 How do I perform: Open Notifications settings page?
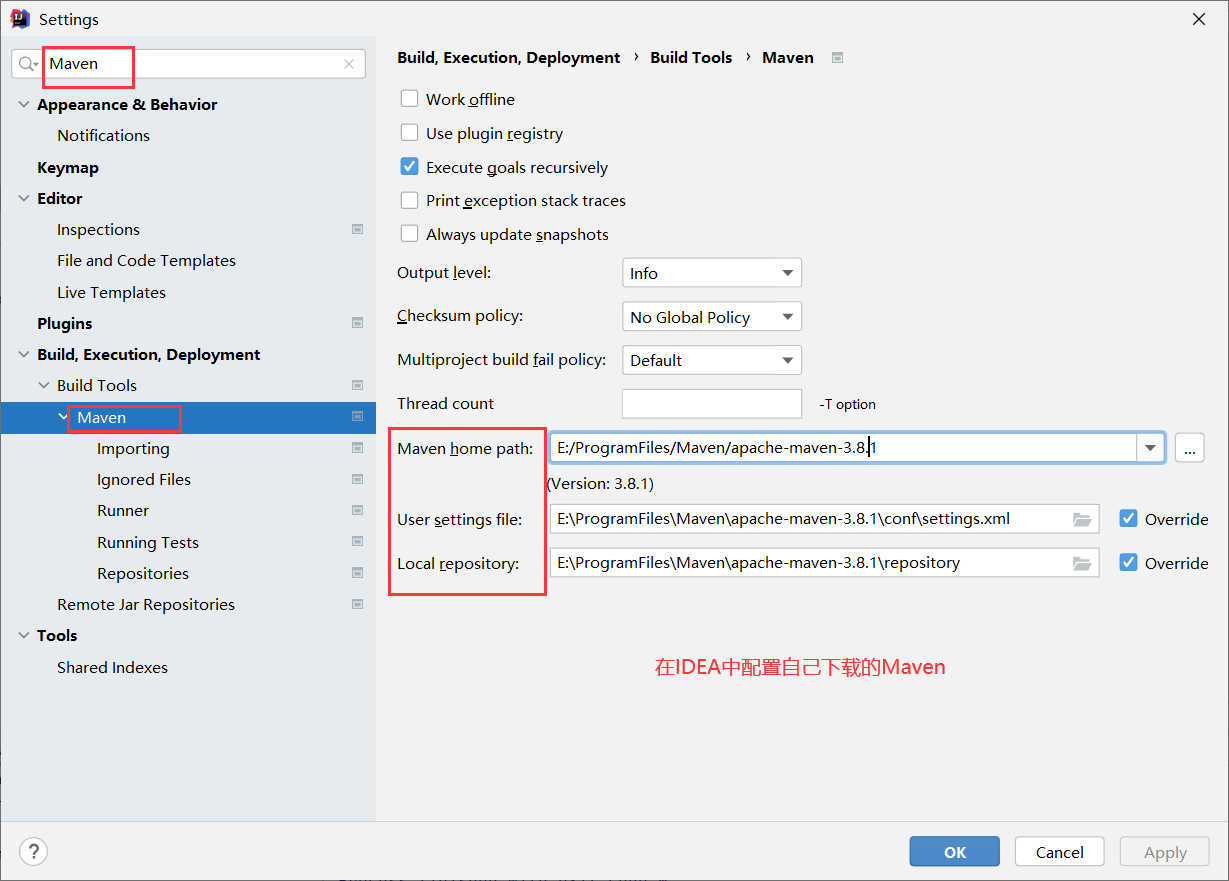click(x=103, y=135)
